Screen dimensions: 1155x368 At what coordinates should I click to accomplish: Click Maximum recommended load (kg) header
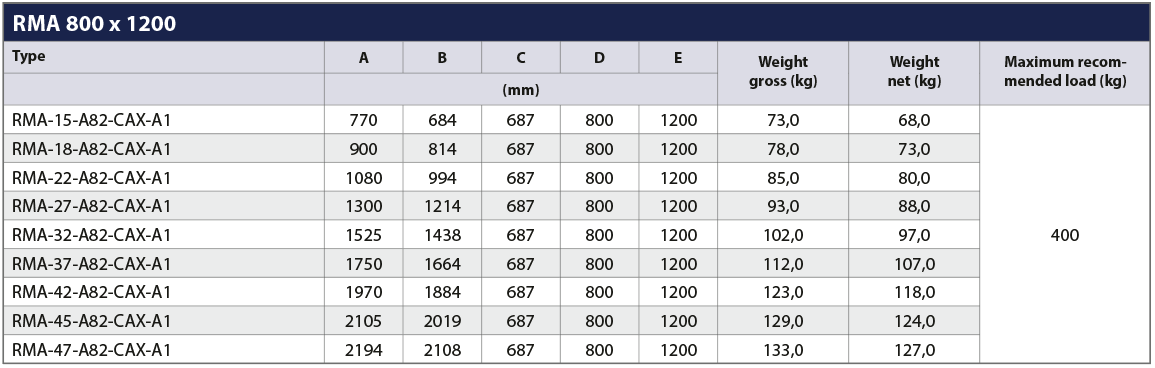pyautogui.click(x=1065, y=72)
